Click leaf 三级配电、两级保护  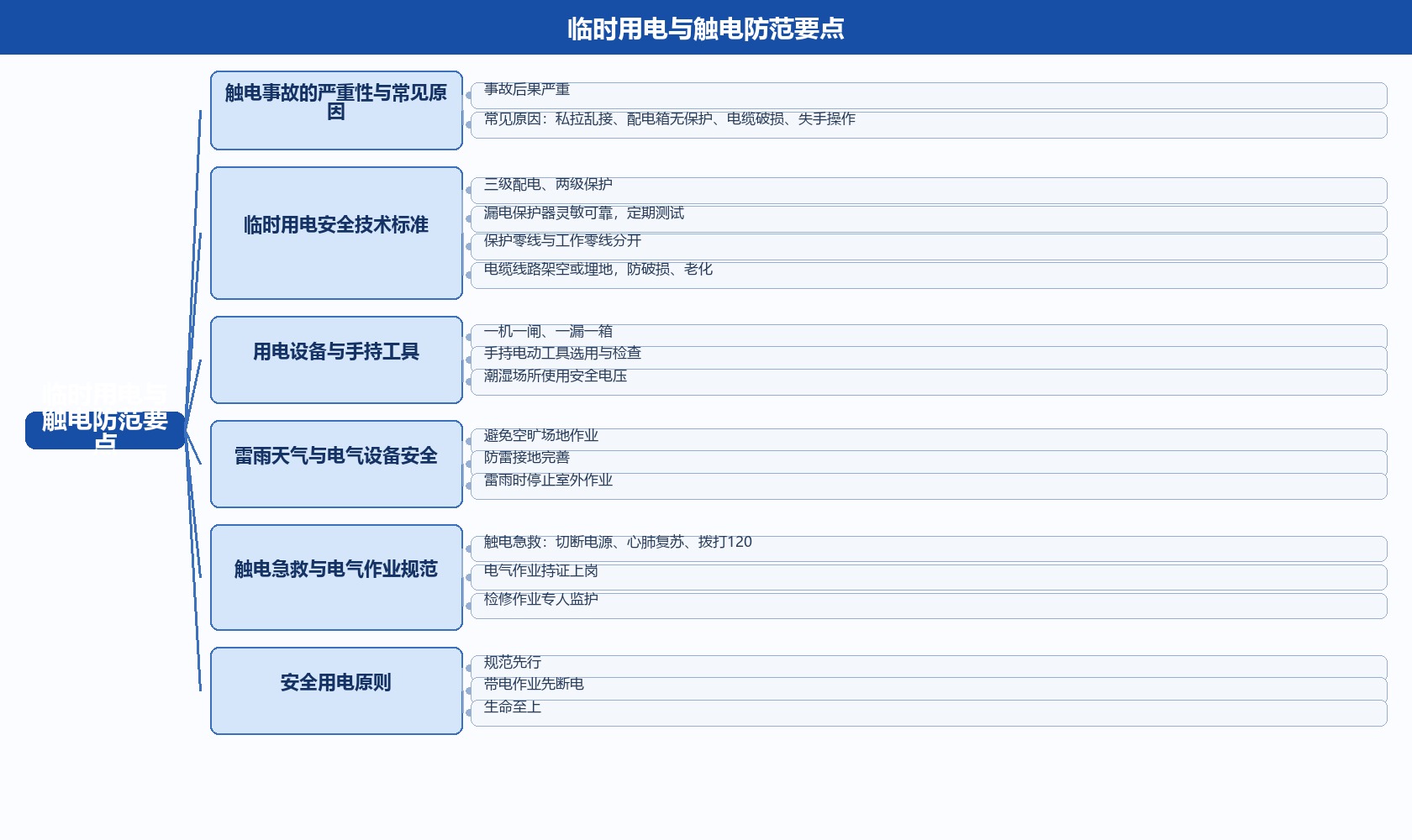pos(929,191)
